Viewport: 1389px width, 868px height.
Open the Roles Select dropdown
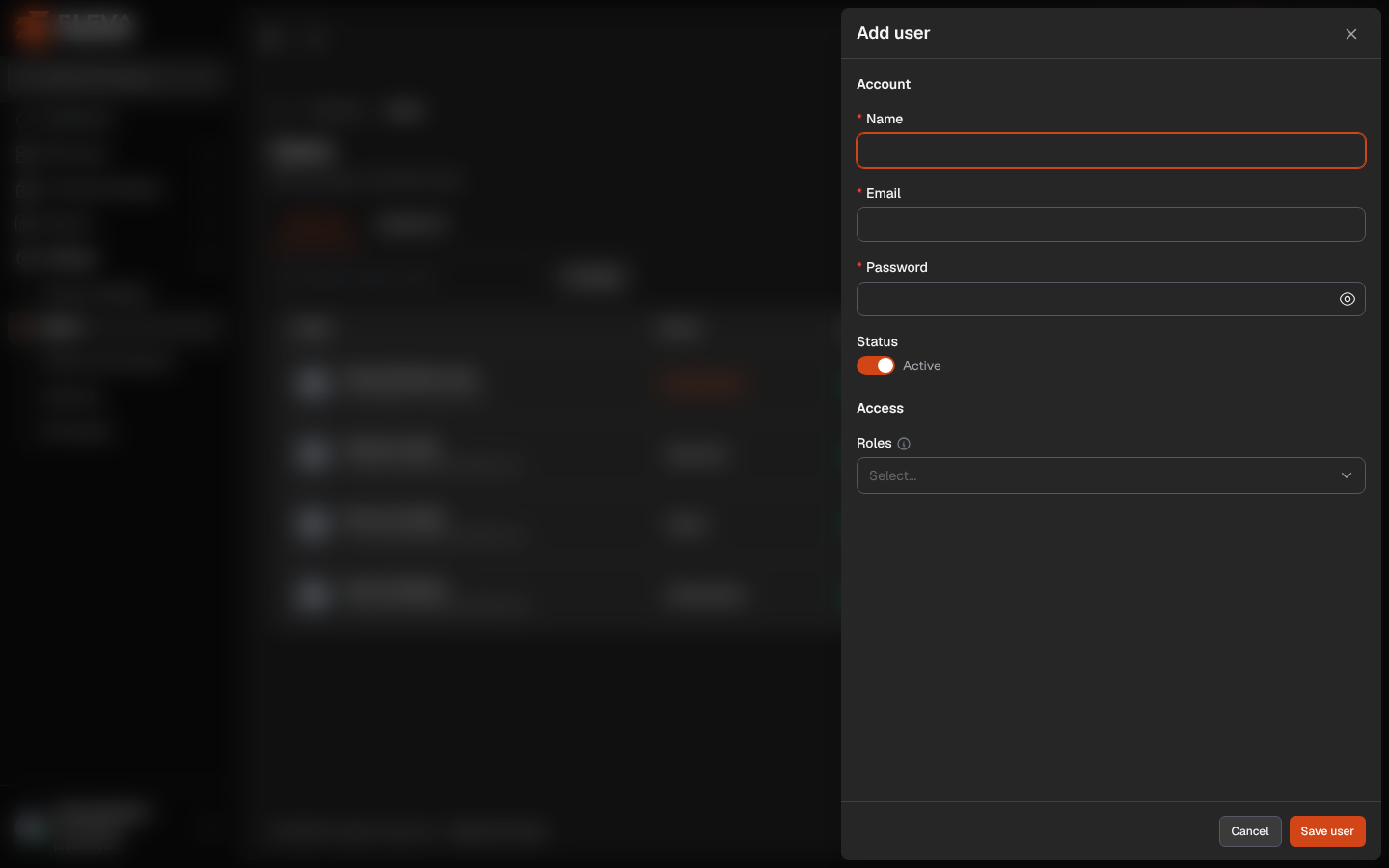1111,475
